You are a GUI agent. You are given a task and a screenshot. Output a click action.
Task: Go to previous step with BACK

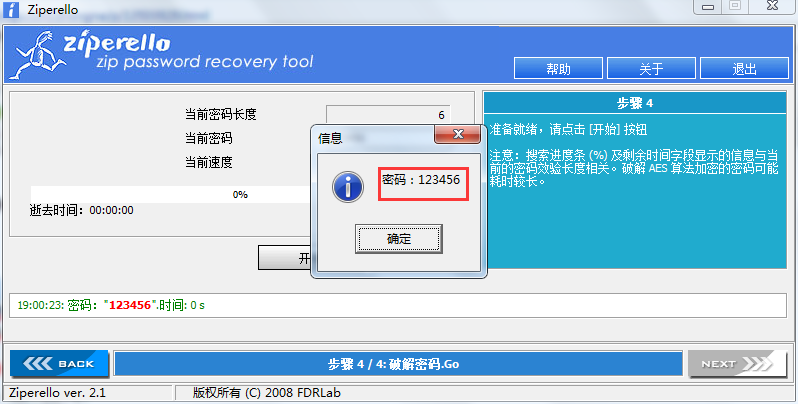coord(60,364)
